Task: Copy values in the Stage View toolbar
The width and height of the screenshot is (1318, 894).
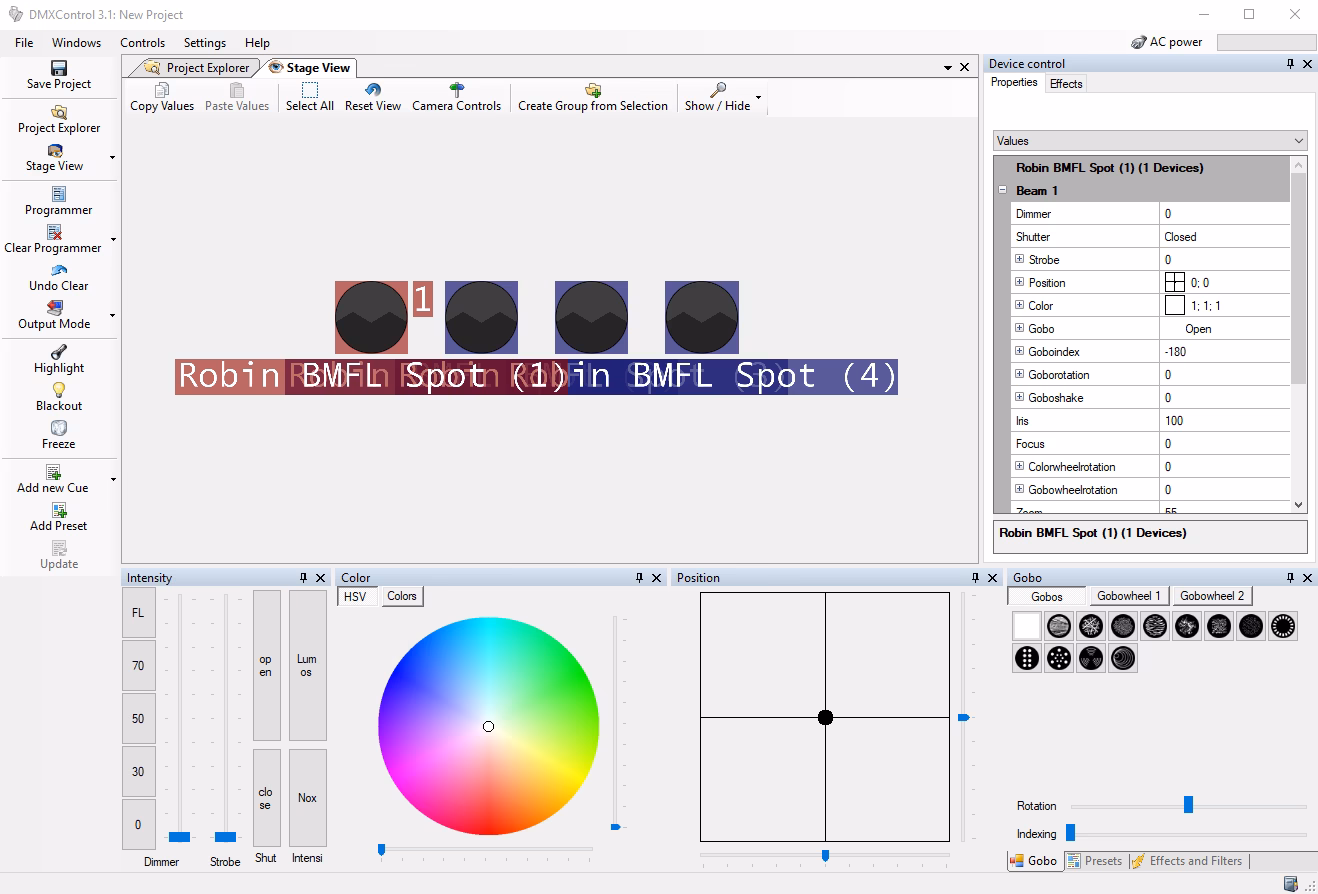Action: pos(162,97)
